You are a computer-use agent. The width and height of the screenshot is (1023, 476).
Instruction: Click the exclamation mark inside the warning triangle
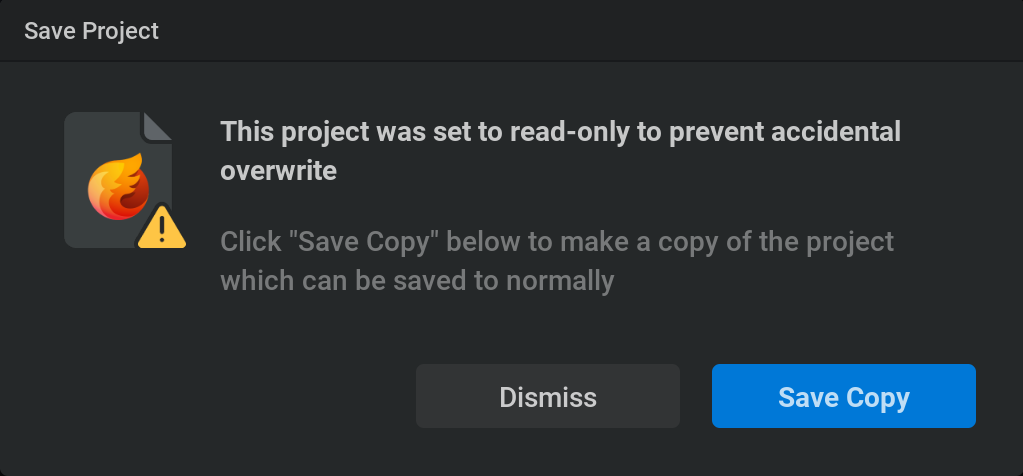click(162, 229)
